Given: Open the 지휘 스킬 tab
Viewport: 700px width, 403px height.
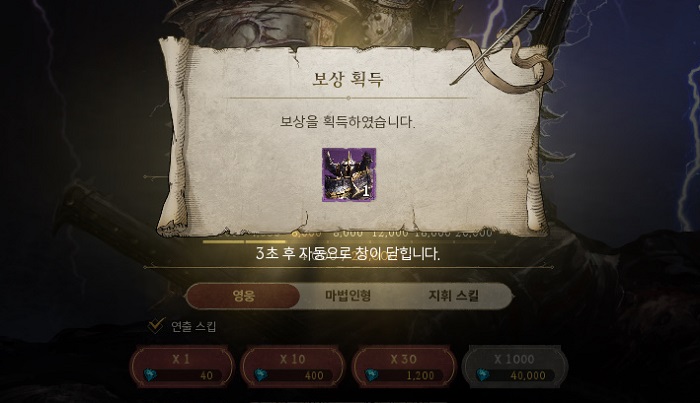Looking at the screenshot, I should click(454, 295).
